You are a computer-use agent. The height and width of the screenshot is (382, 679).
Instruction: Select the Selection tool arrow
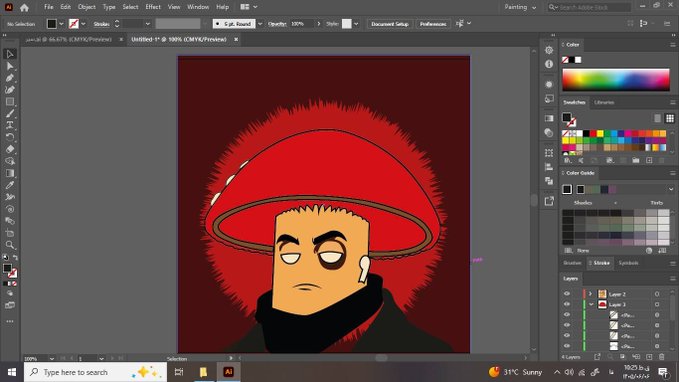(10, 54)
